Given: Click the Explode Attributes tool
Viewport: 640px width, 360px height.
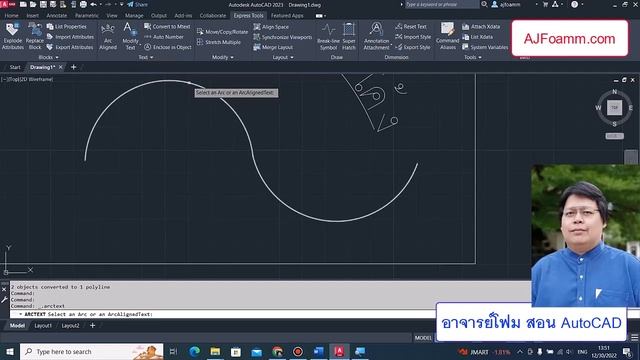Looking at the screenshot, I should point(13,36).
